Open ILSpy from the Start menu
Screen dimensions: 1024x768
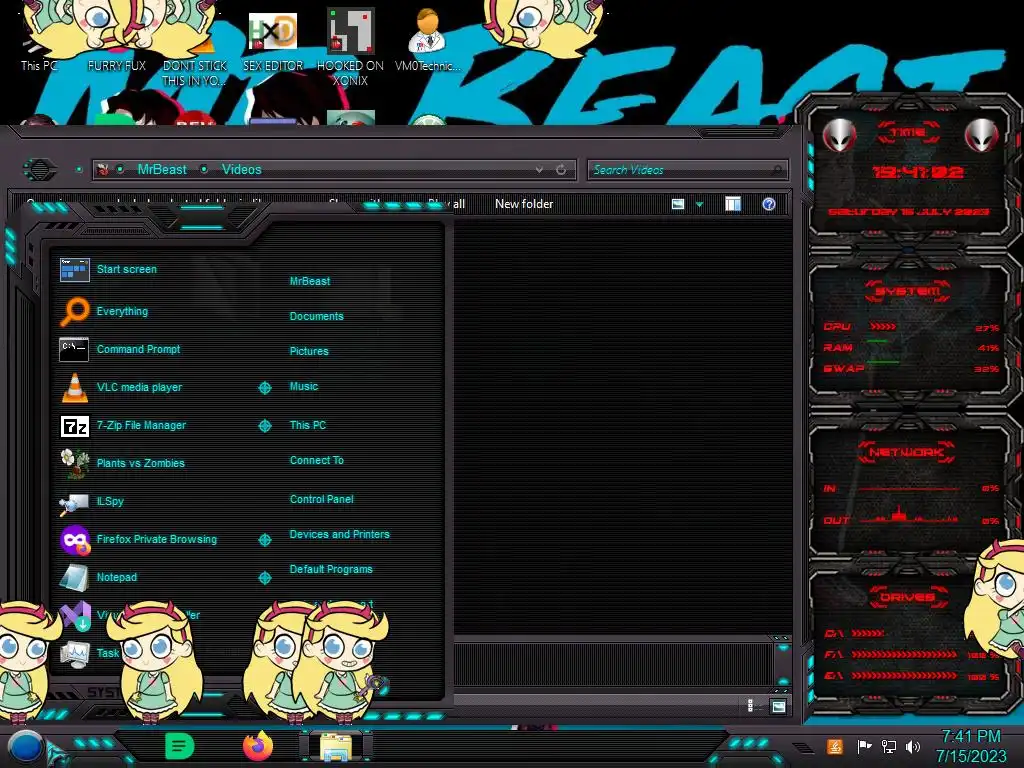pos(91,502)
